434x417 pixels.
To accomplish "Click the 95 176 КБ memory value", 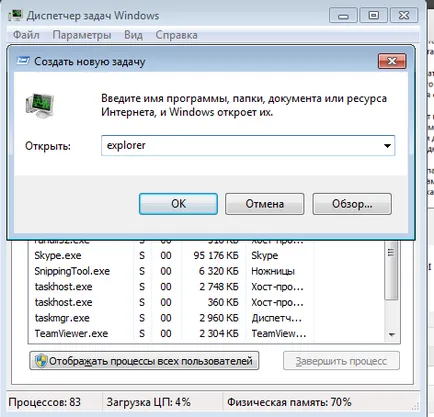I will [216, 255].
